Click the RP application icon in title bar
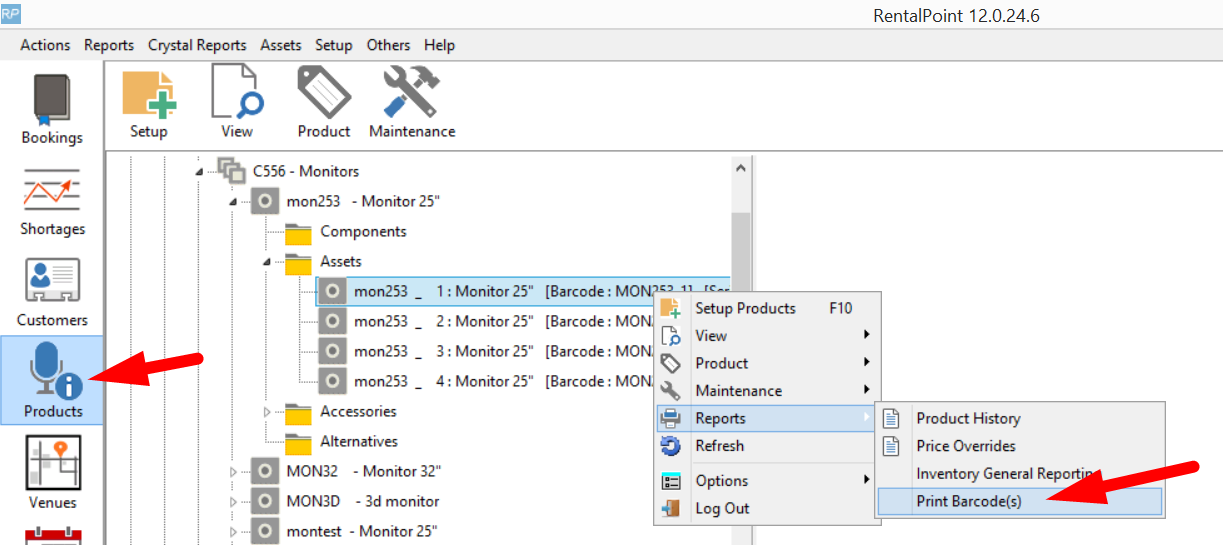Image resolution: width=1223 pixels, height=545 pixels. point(11,14)
